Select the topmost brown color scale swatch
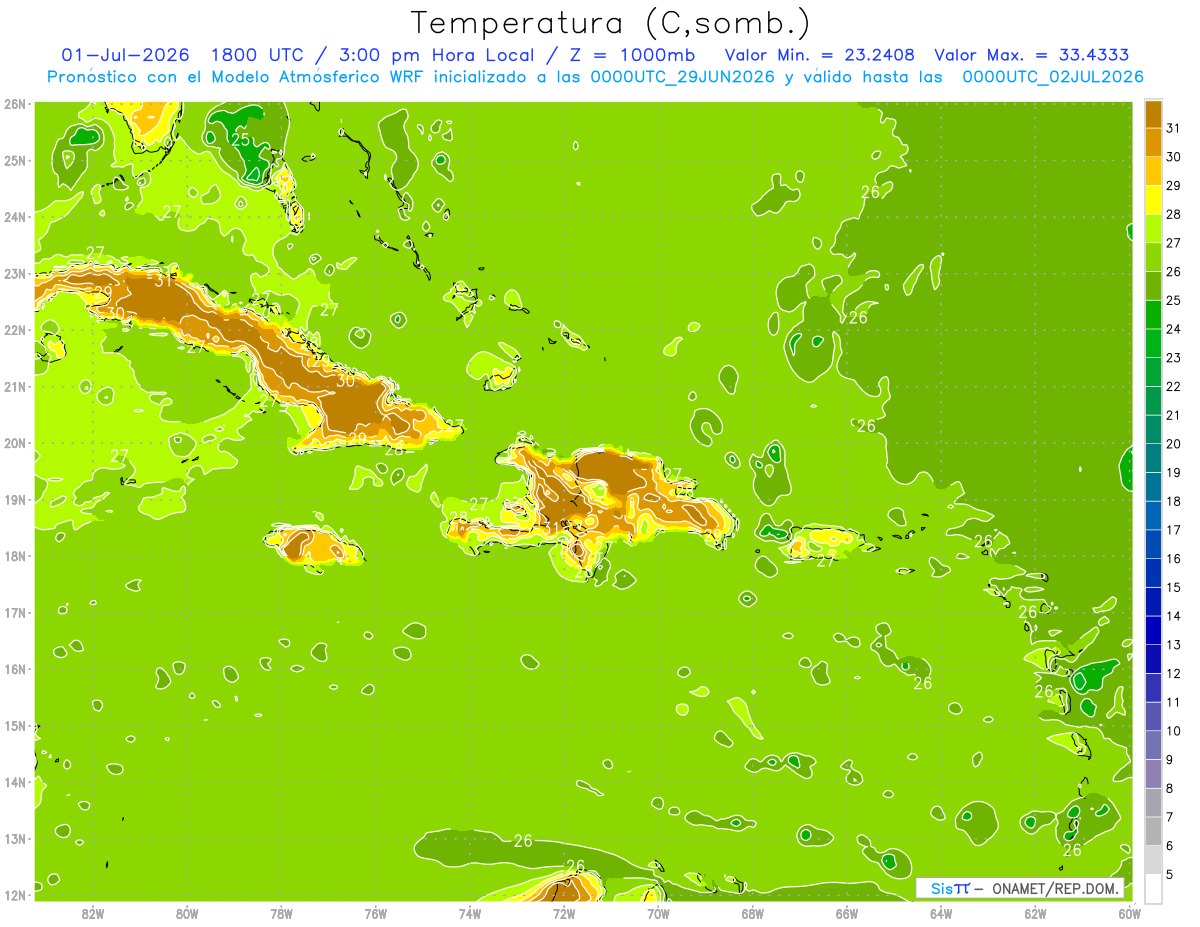The width and height of the screenshot is (1200, 927). point(1153,114)
